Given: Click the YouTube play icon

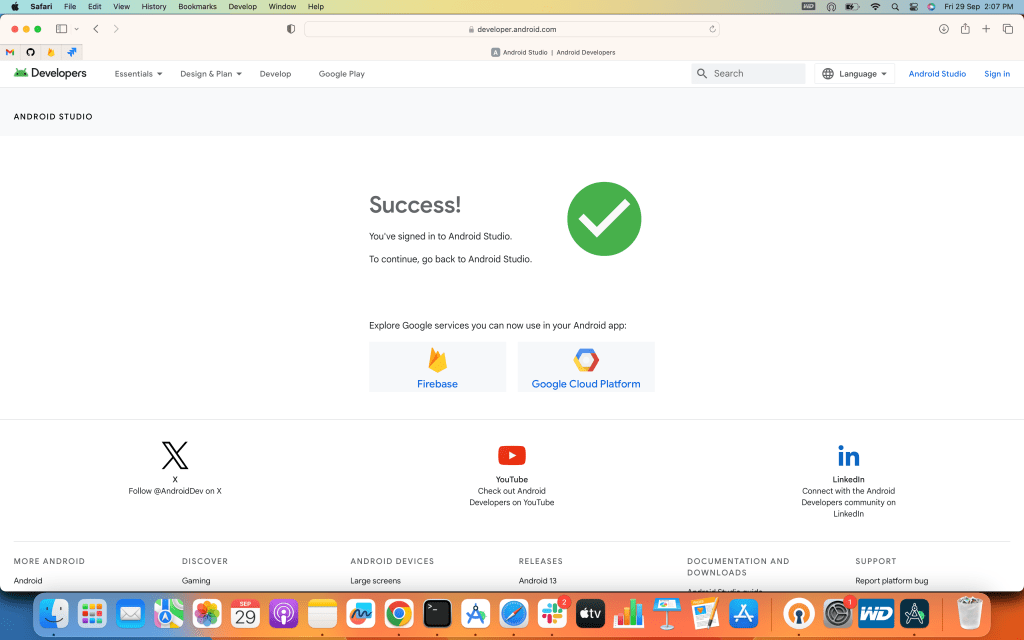Looking at the screenshot, I should (511, 456).
